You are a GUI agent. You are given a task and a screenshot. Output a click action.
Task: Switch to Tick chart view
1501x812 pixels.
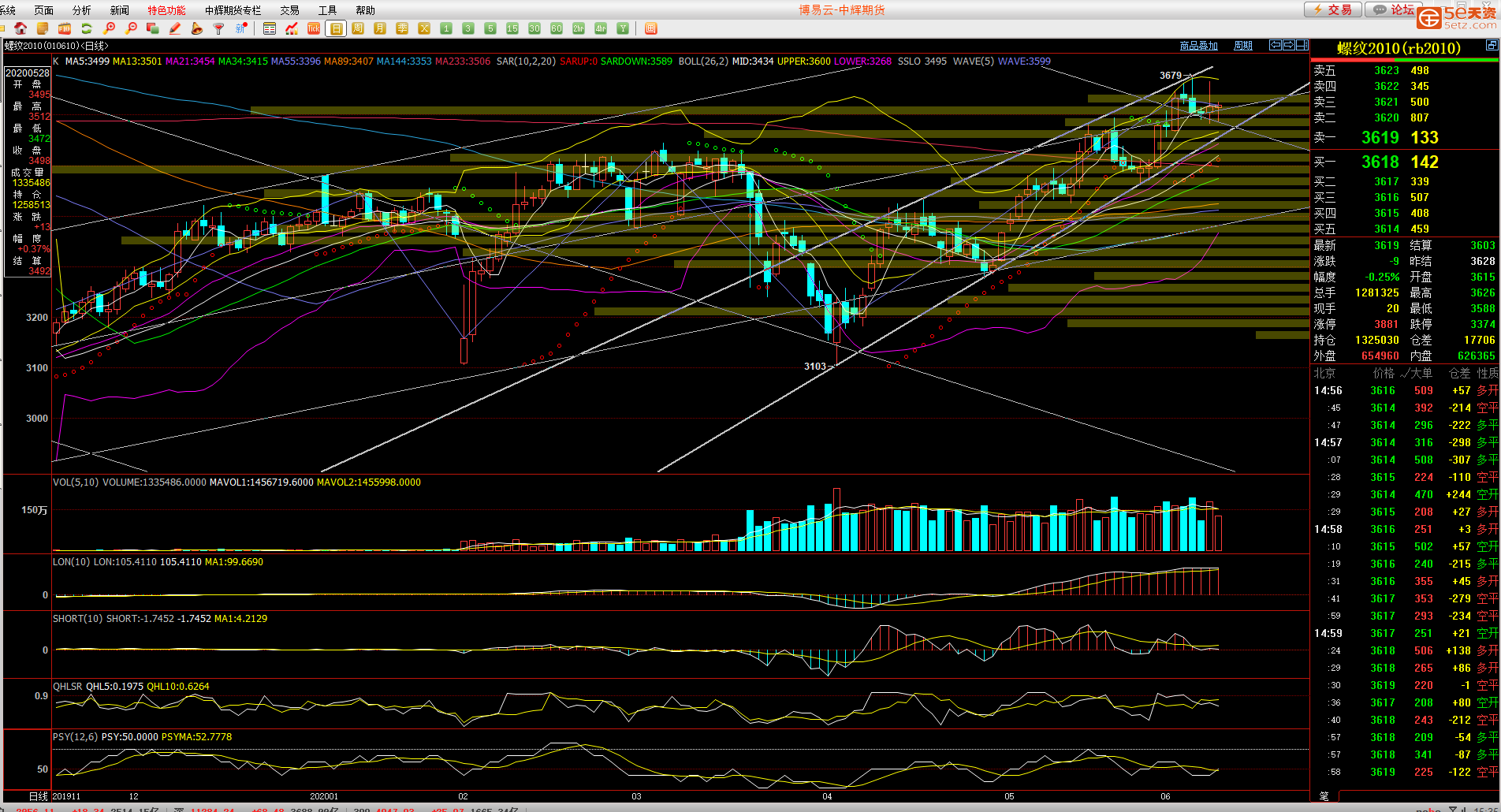tap(314, 28)
